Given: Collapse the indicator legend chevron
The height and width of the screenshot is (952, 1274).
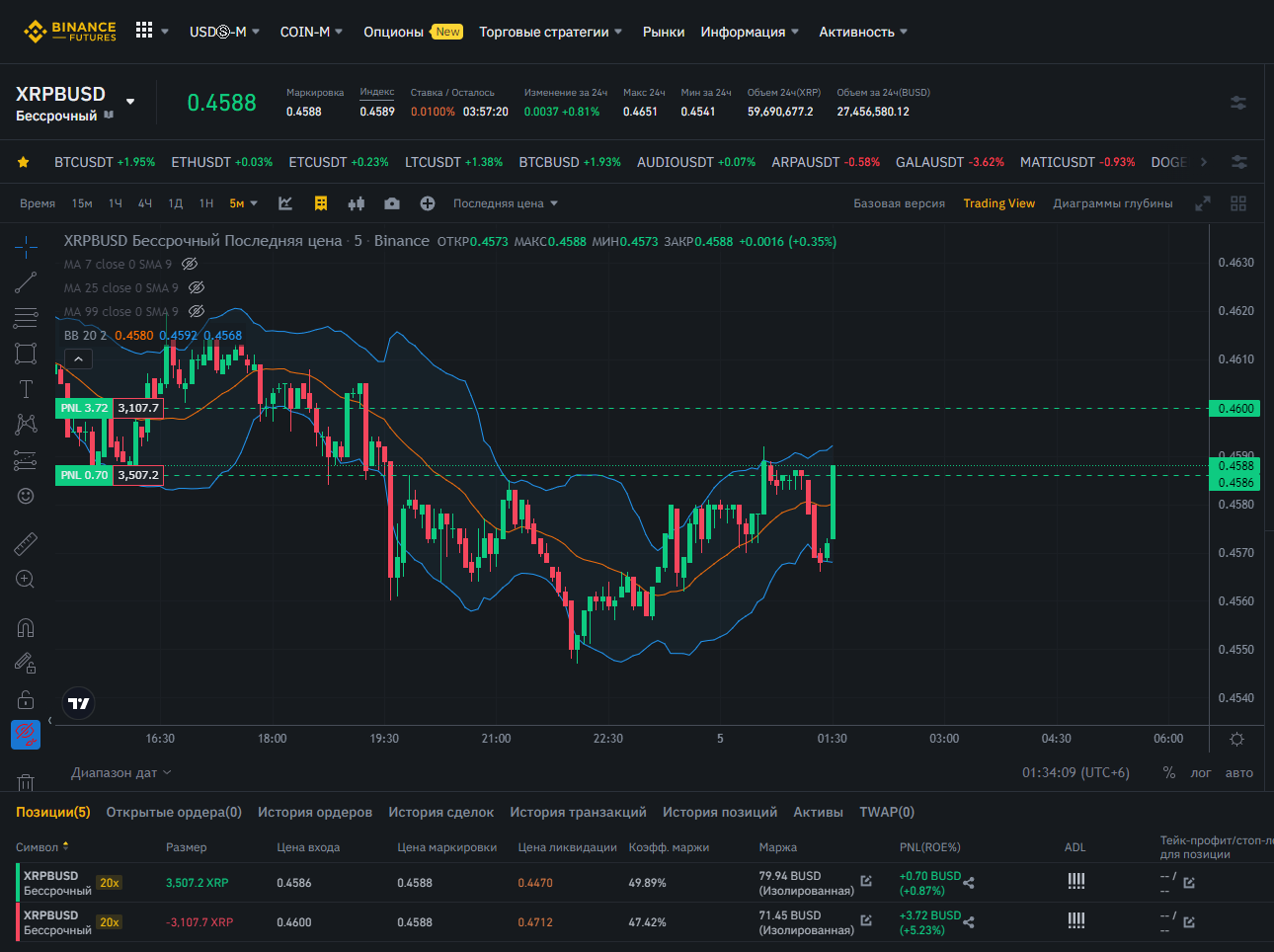Looking at the screenshot, I should pos(78,359).
